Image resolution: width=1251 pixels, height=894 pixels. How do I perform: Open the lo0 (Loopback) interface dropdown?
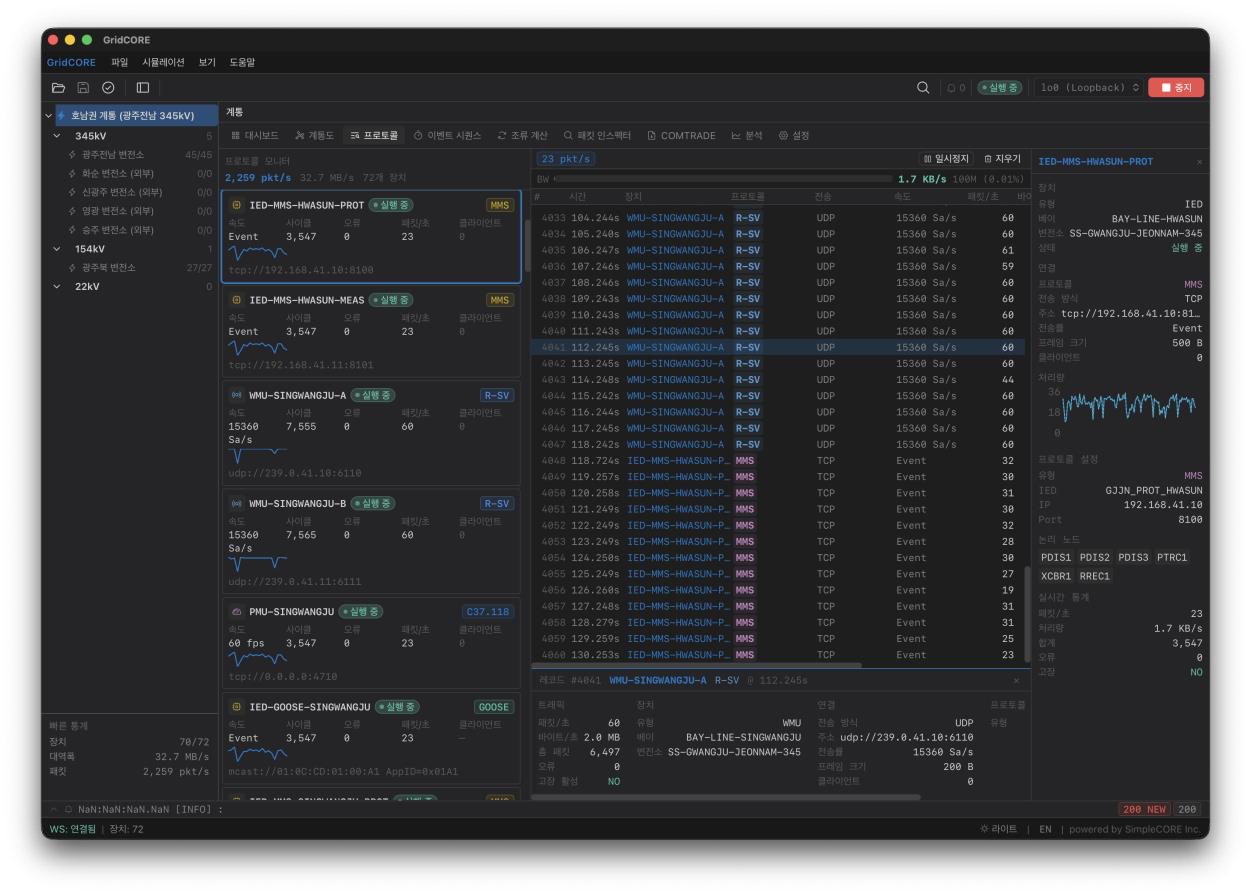[1089, 88]
